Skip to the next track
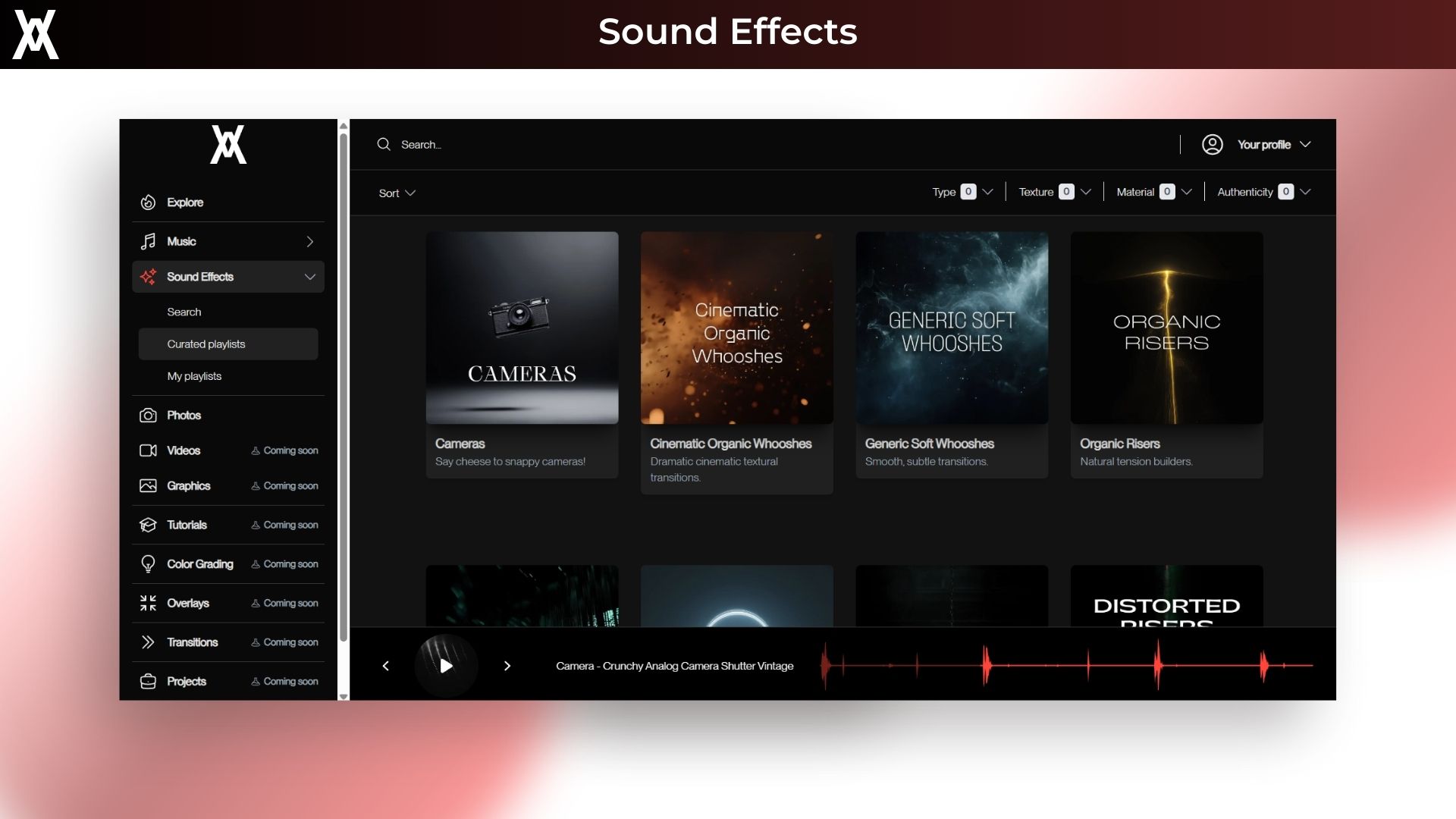 point(507,666)
